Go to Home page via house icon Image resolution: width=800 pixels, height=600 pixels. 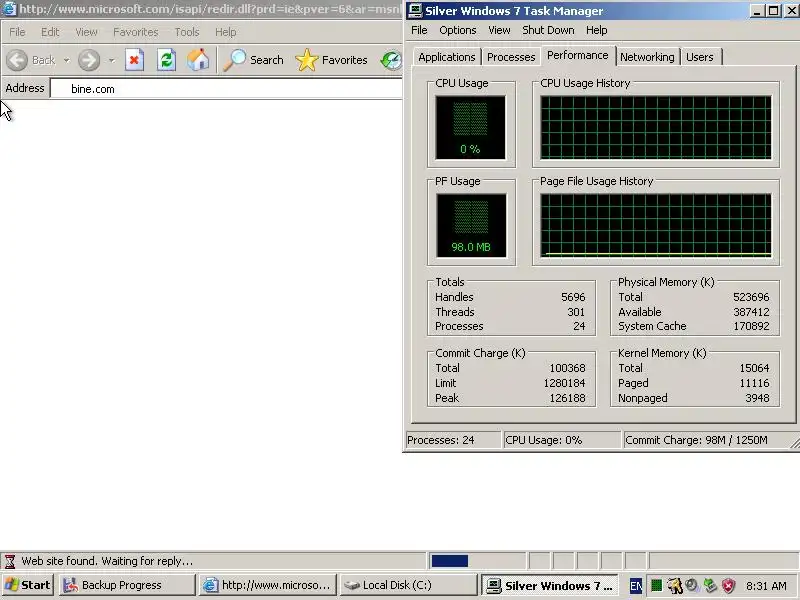[198, 60]
